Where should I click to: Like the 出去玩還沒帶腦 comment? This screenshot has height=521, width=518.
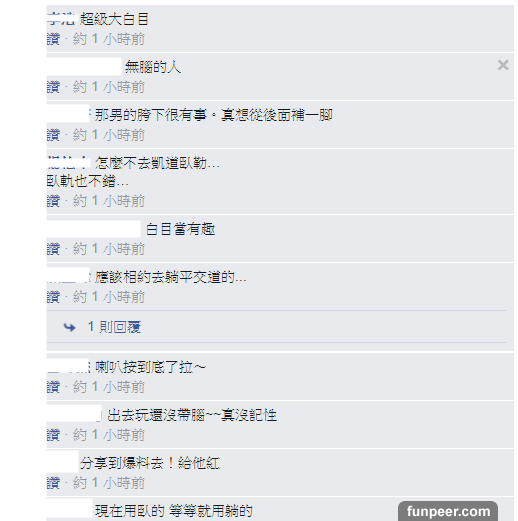pyautogui.click(x=53, y=435)
